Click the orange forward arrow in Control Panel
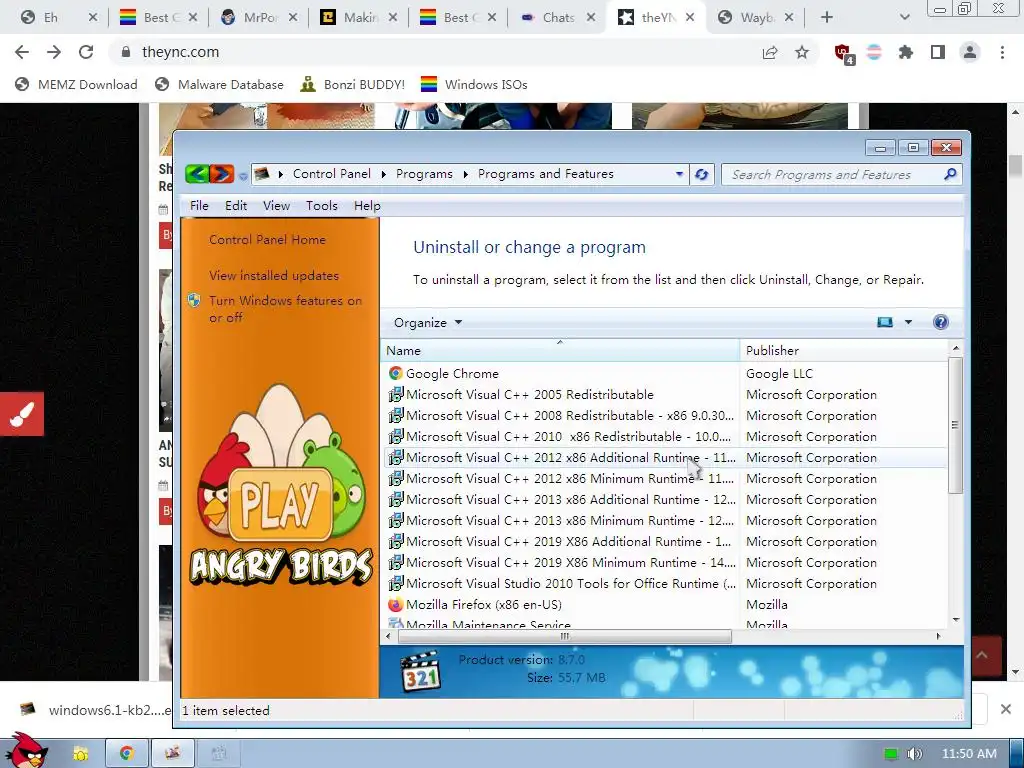The width and height of the screenshot is (1024, 768). click(222, 174)
